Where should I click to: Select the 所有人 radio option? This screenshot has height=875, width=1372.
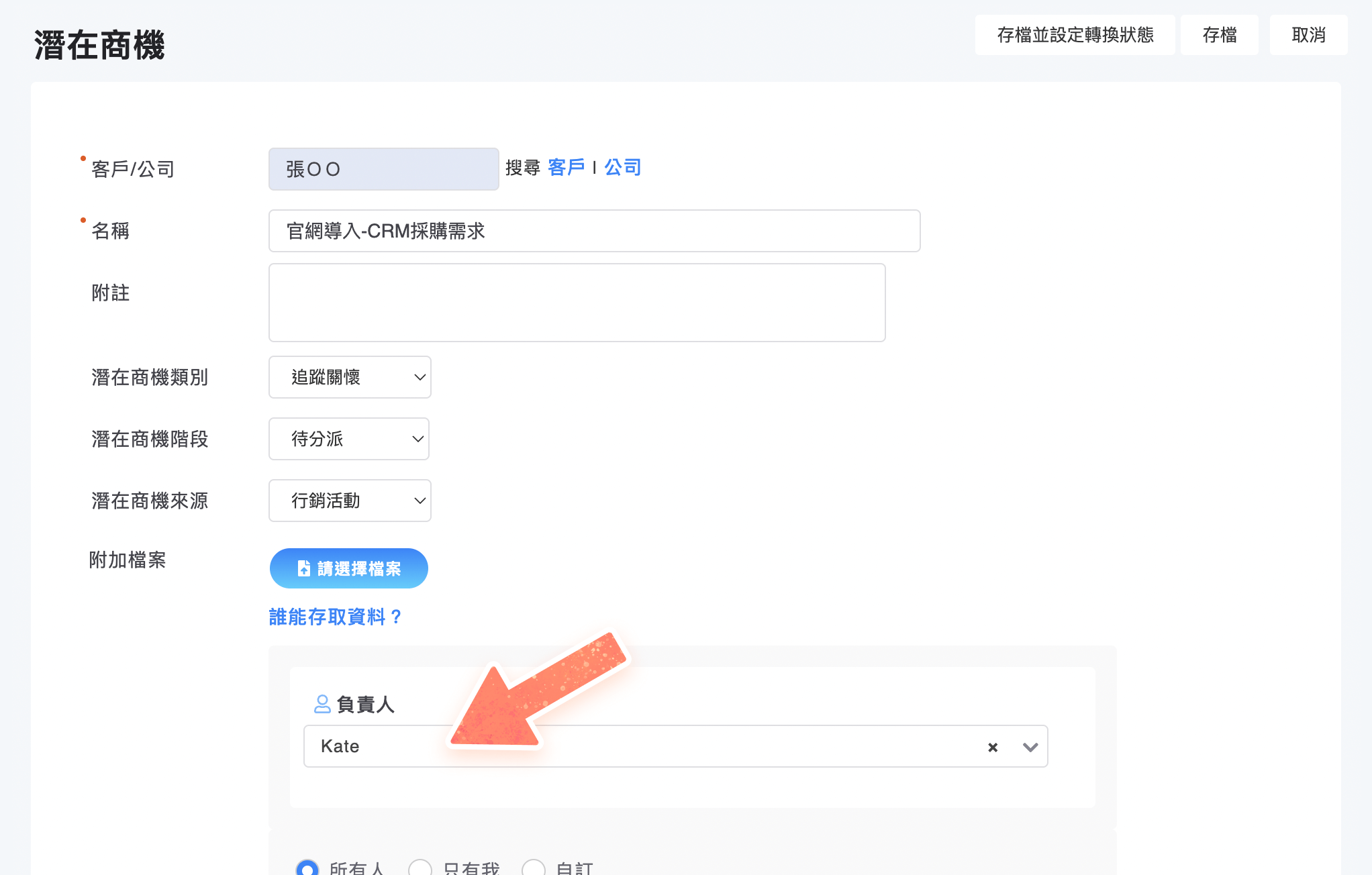point(307,868)
